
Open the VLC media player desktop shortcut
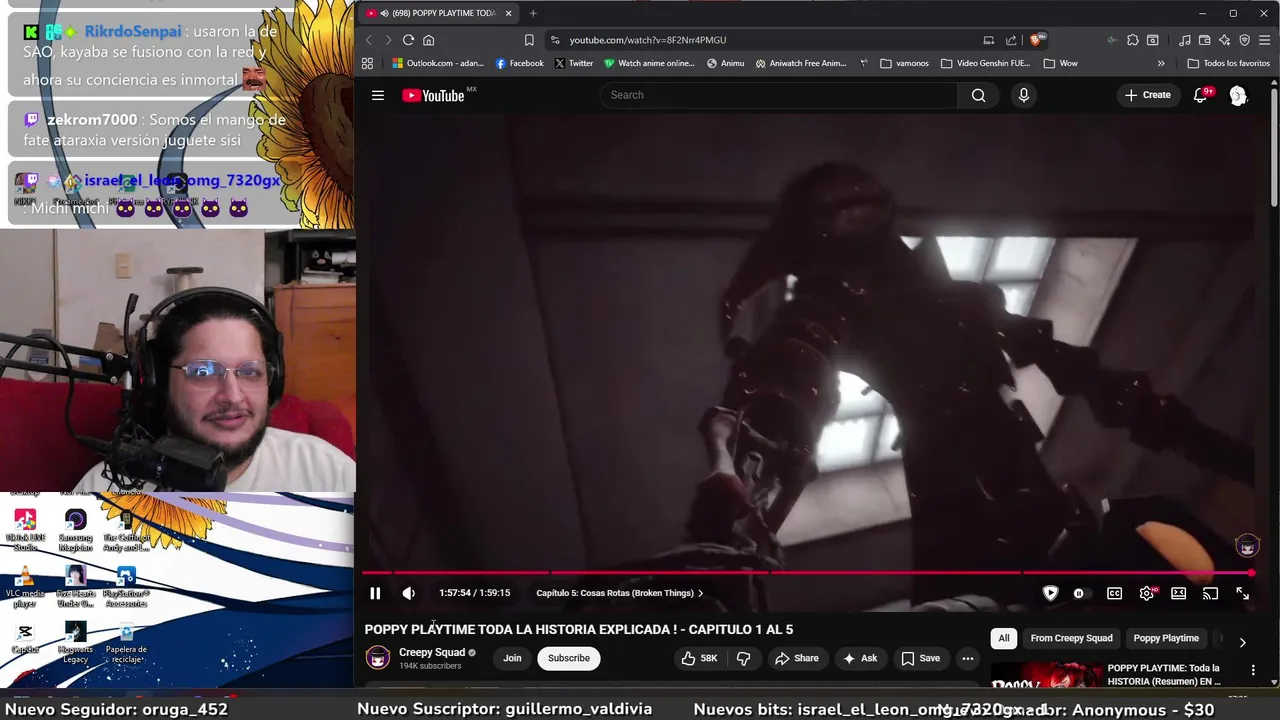click(25, 586)
